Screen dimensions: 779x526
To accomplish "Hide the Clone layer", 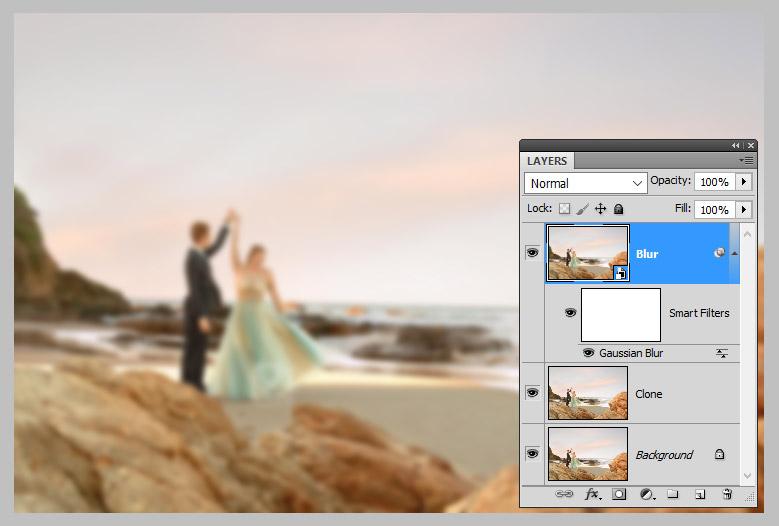I will coord(532,393).
